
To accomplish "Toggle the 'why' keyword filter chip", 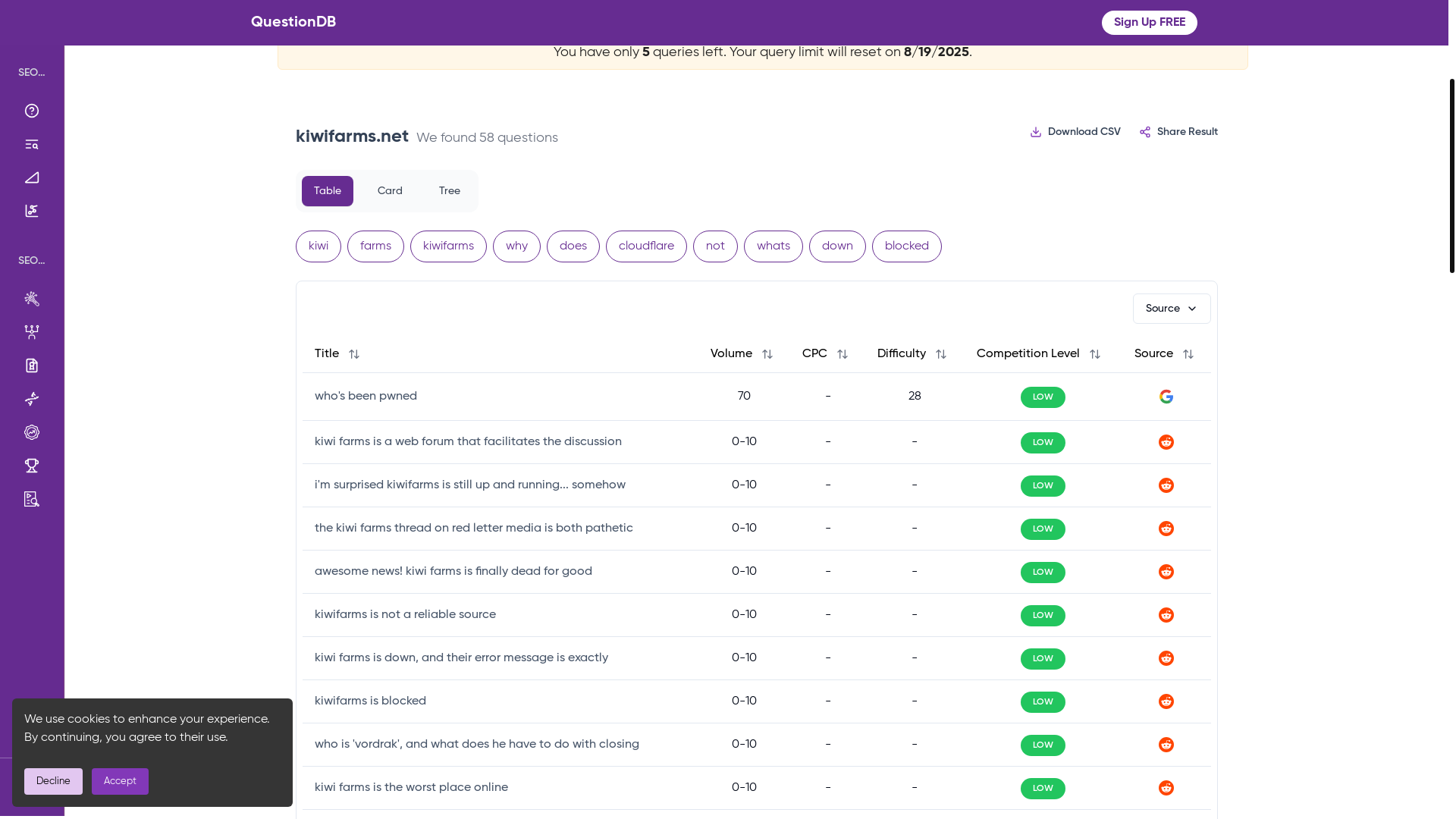I will pyautogui.click(x=516, y=246).
